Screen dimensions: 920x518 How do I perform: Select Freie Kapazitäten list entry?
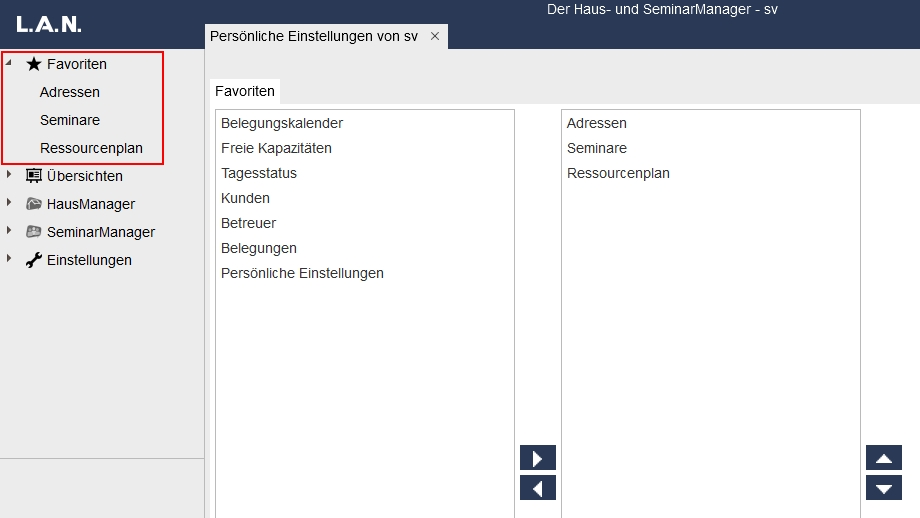276,148
